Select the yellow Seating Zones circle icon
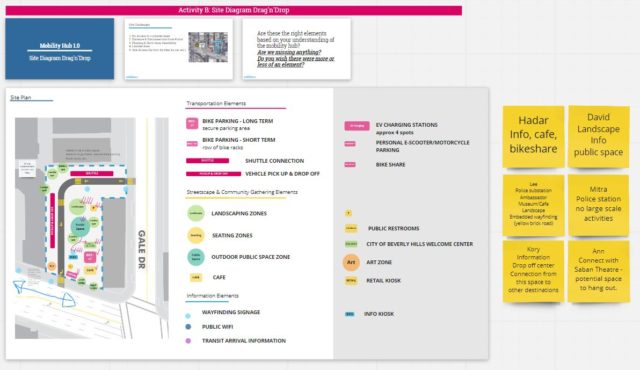This screenshot has width=640, height=370. (x=196, y=235)
